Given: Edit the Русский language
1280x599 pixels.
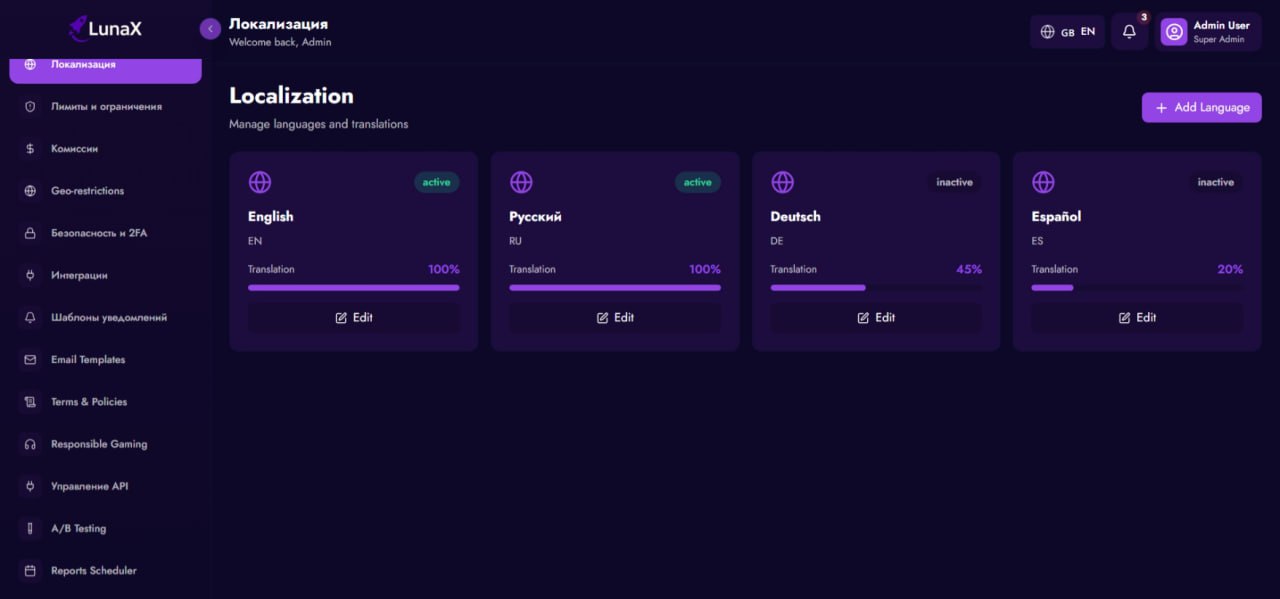Looking at the screenshot, I should pos(615,317).
